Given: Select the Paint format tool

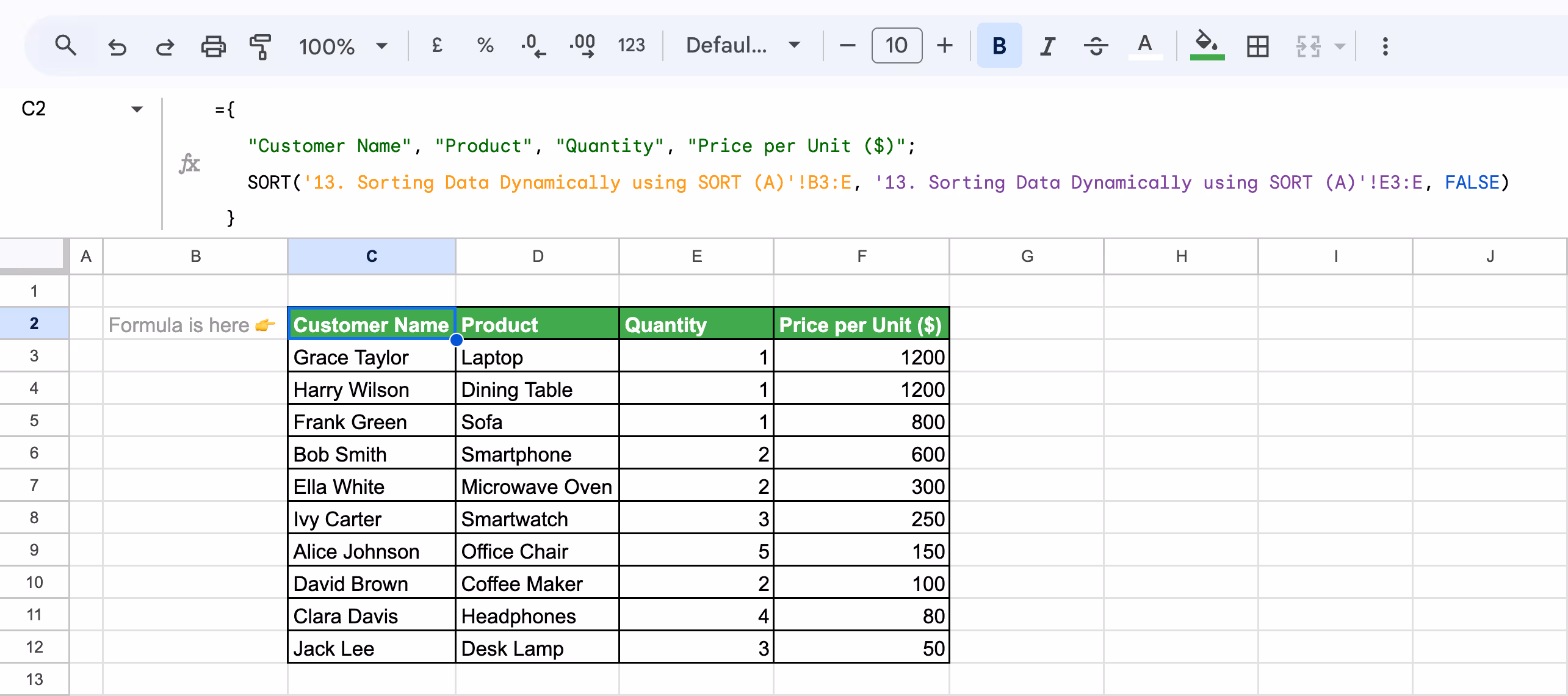Looking at the screenshot, I should click(259, 45).
